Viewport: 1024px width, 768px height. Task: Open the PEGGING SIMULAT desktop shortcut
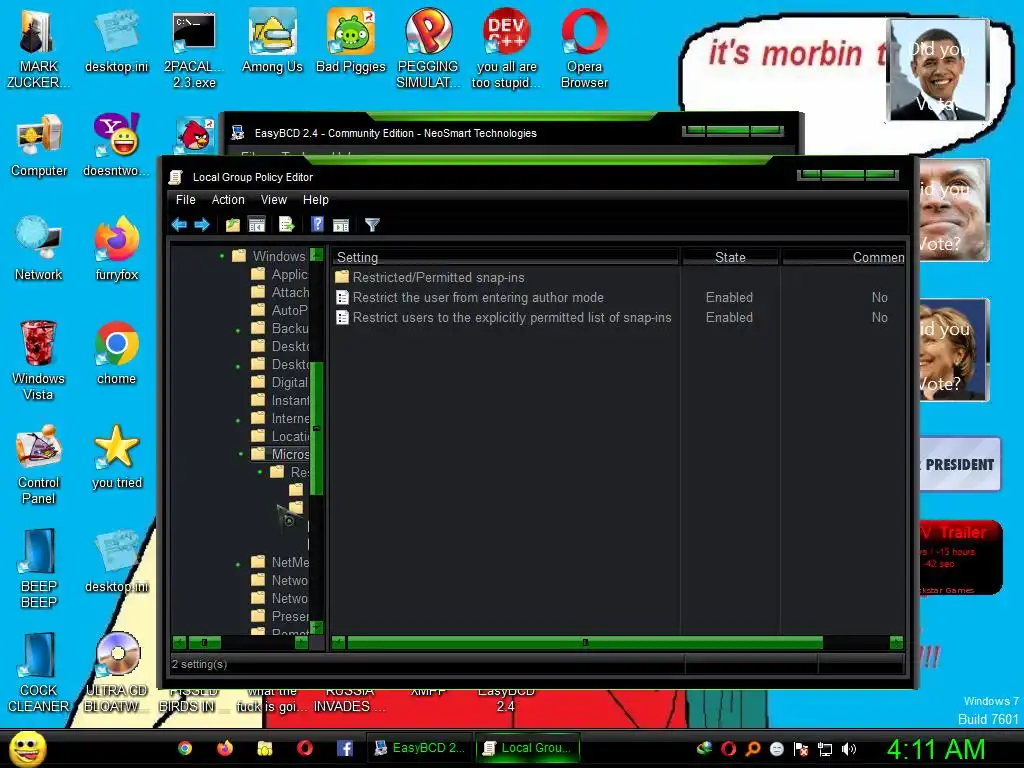click(428, 49)
